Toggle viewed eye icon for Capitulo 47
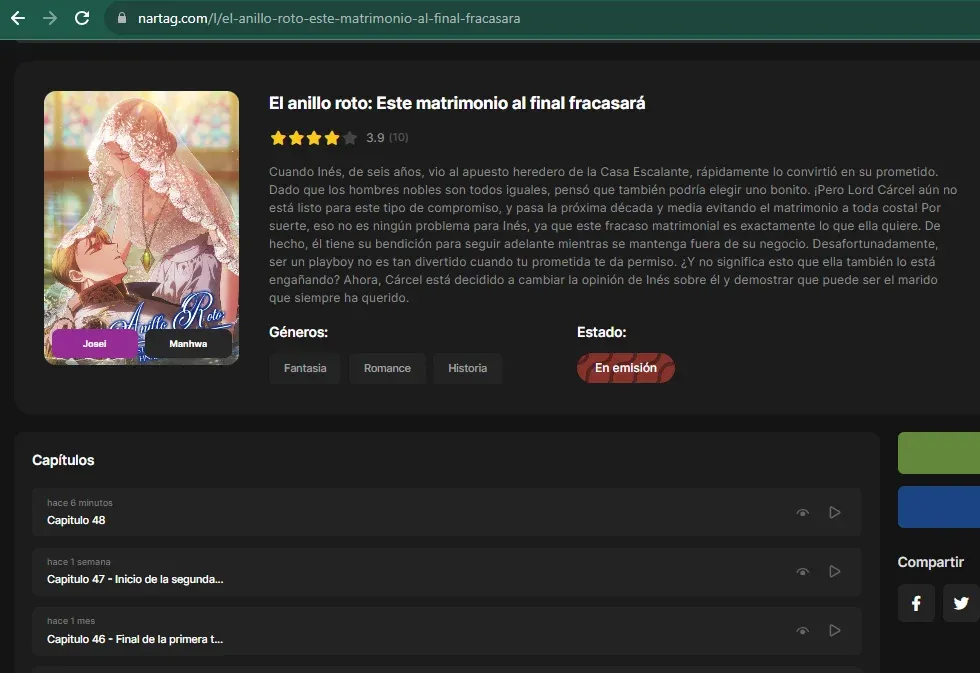This screenshot has height=673, width=980. coord(802,572)
